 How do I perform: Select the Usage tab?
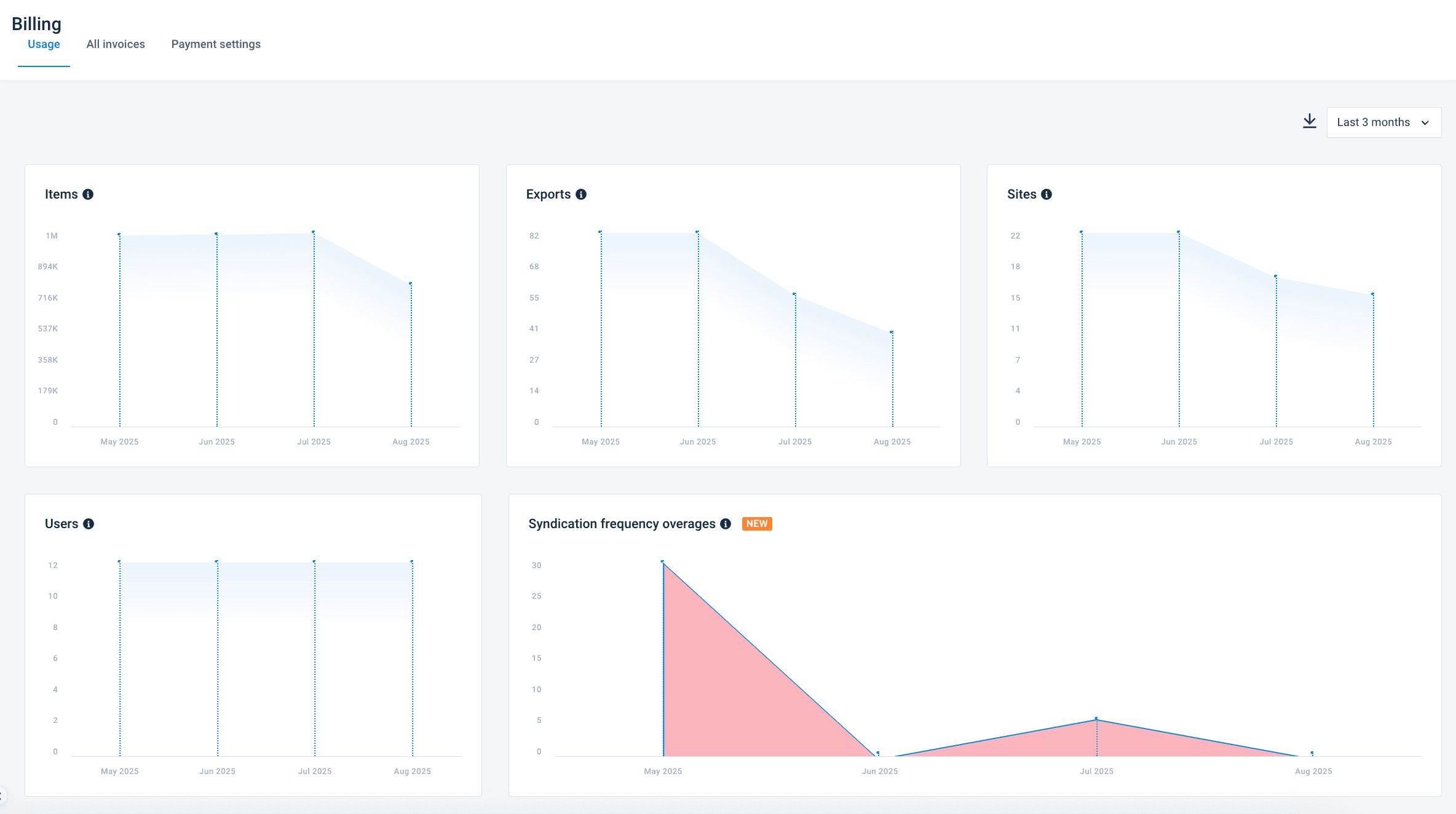(44, 44)
